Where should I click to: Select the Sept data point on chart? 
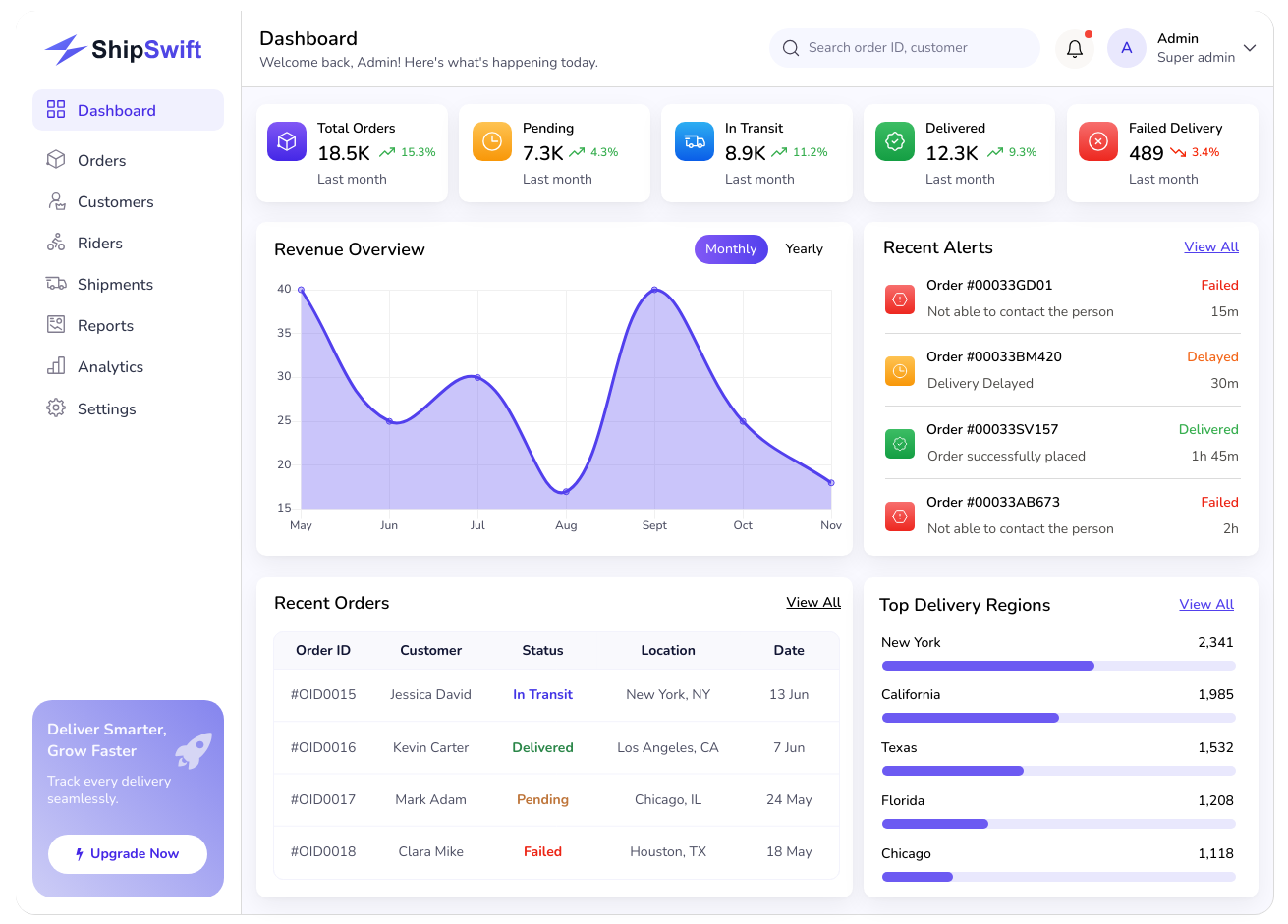(x=654, y=290)
